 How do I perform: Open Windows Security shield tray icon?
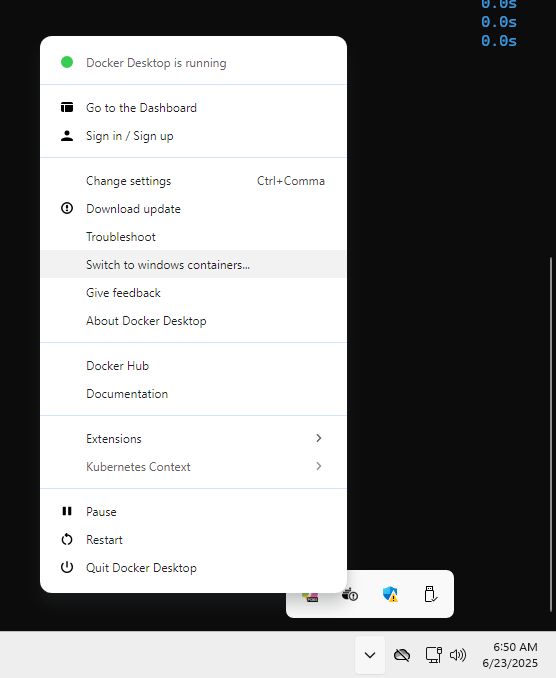[390, 594]
